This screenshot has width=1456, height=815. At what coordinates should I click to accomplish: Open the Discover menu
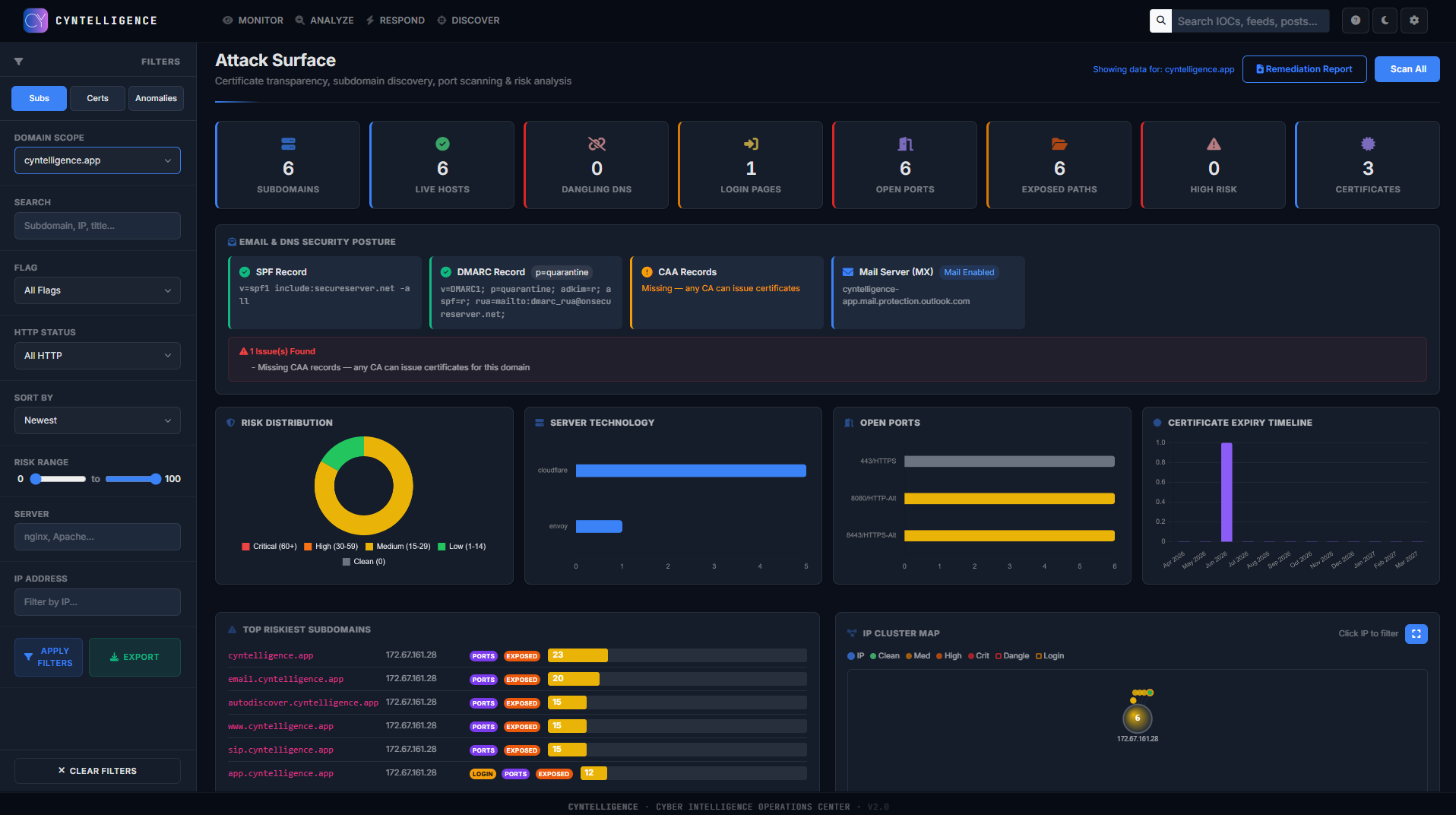(x=468, y=21)
